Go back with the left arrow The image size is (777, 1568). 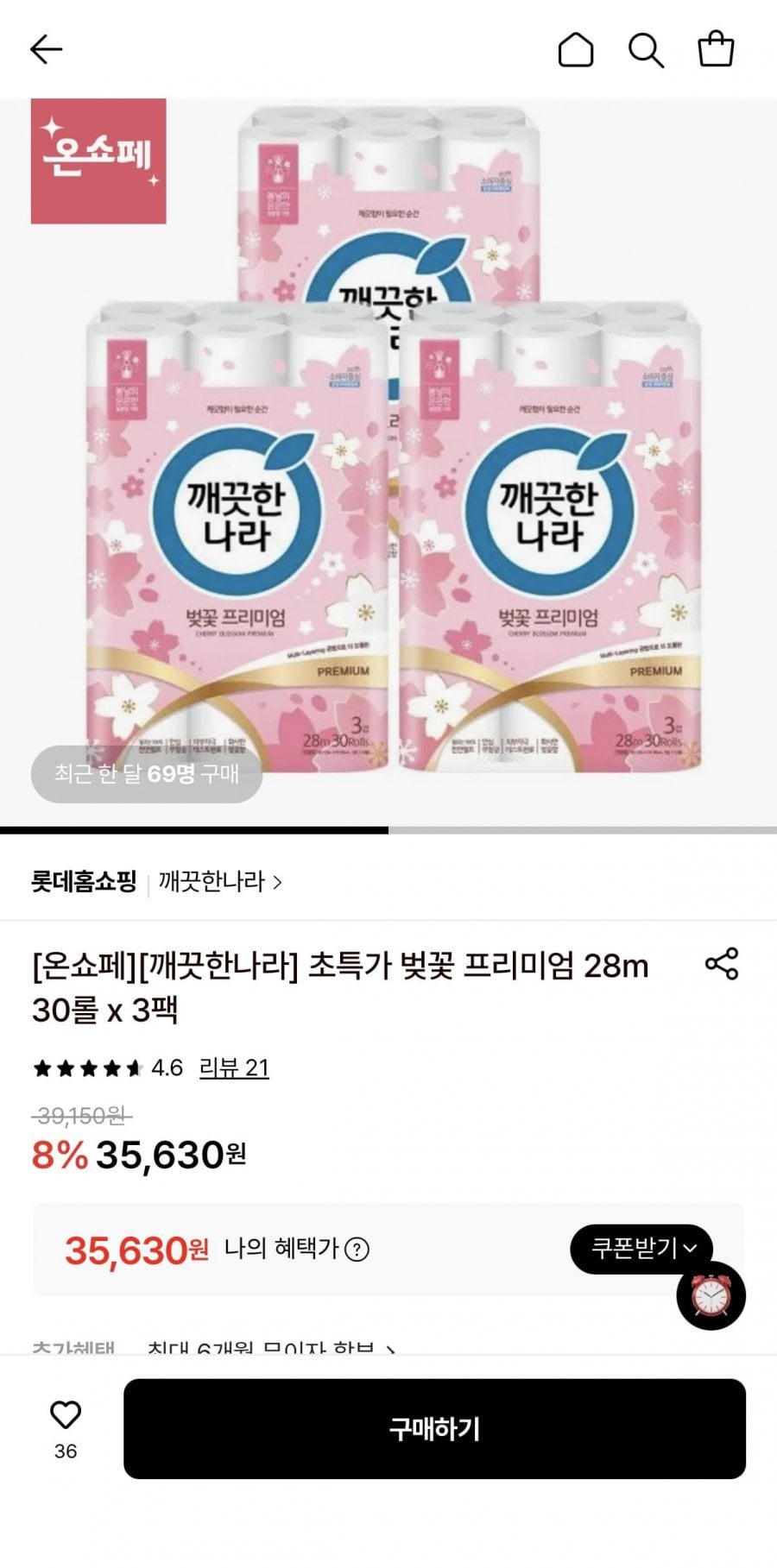(x=47, y=50)
